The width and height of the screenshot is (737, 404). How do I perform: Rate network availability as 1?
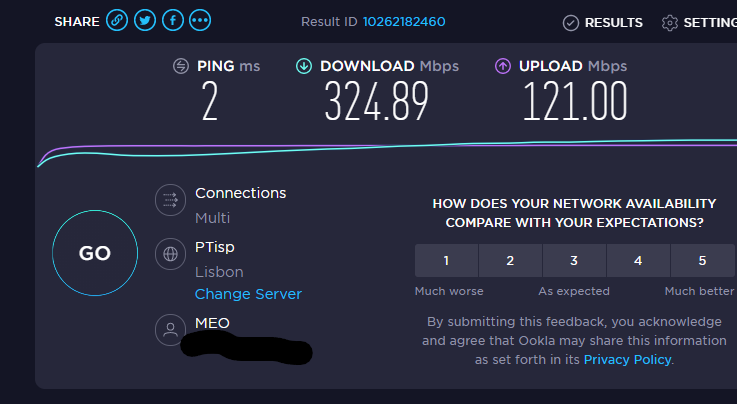[x=446, y=261]
